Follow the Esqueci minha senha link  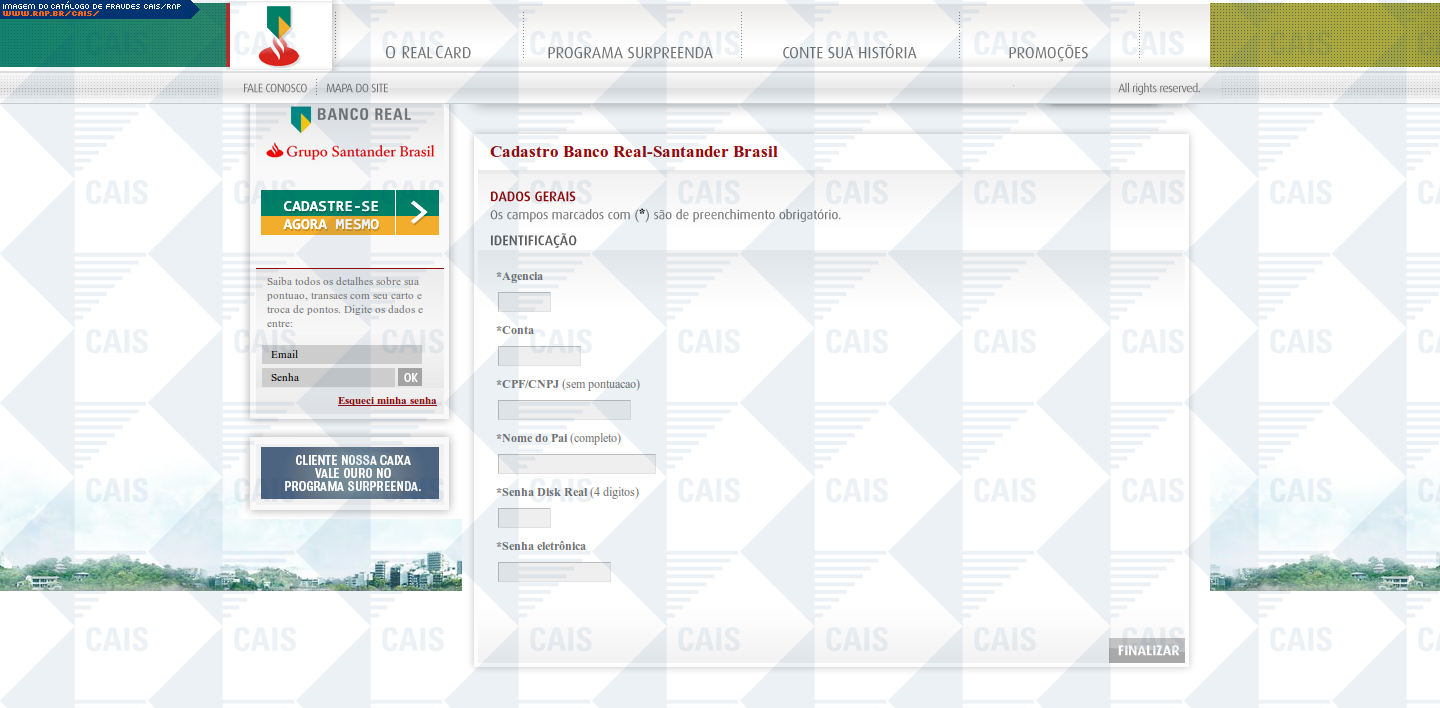(x=387, y=401)
